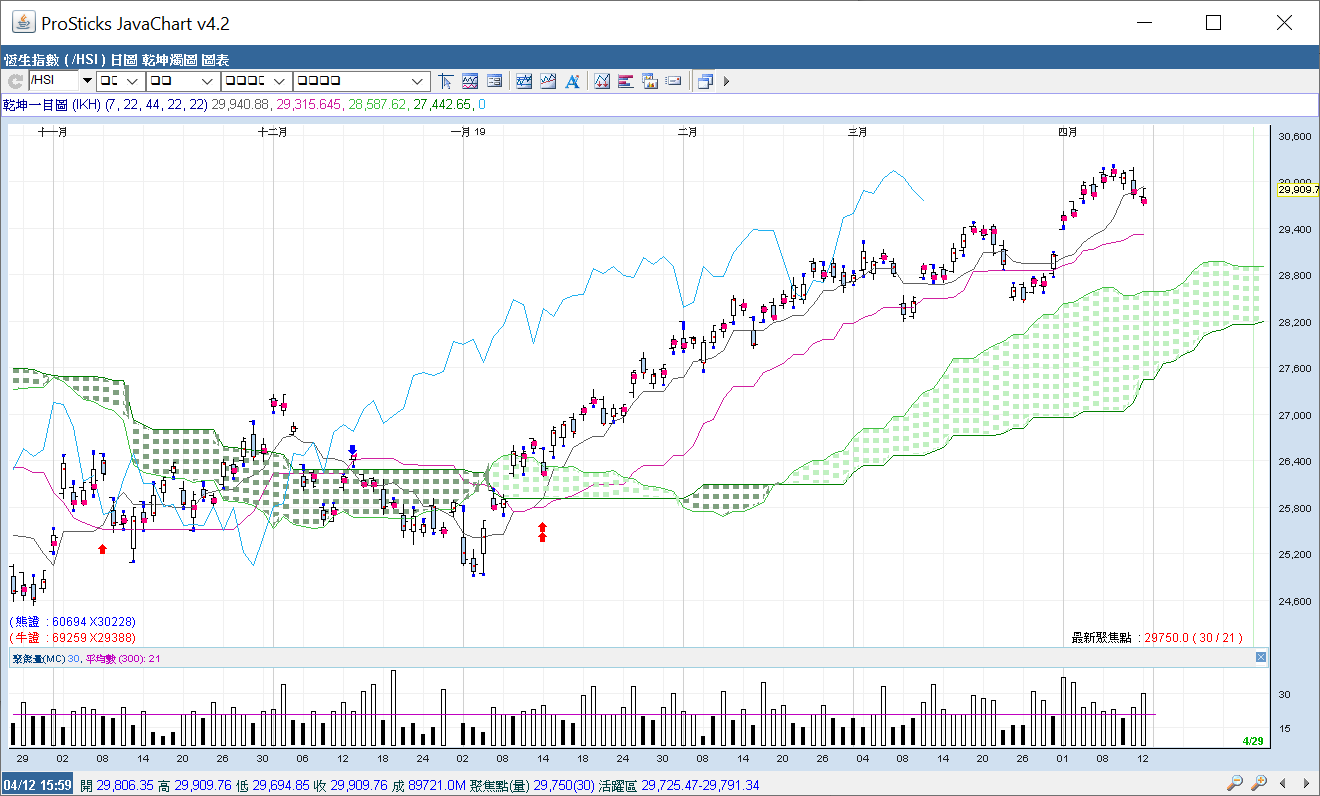Viewport: 1320px width, 796px height.
Task: Zoom in the chart with plus magnifier
Action: click(1259, 783)
